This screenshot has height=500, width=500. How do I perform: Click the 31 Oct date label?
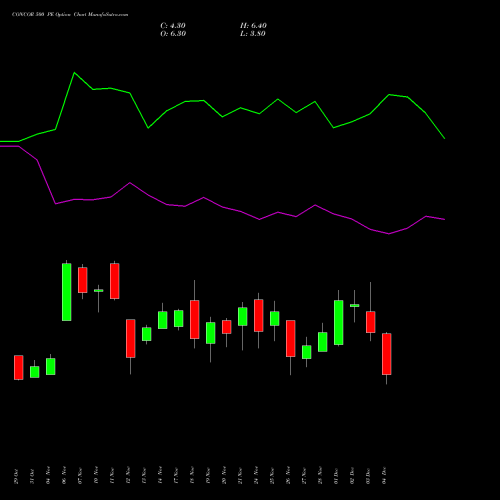32,476
